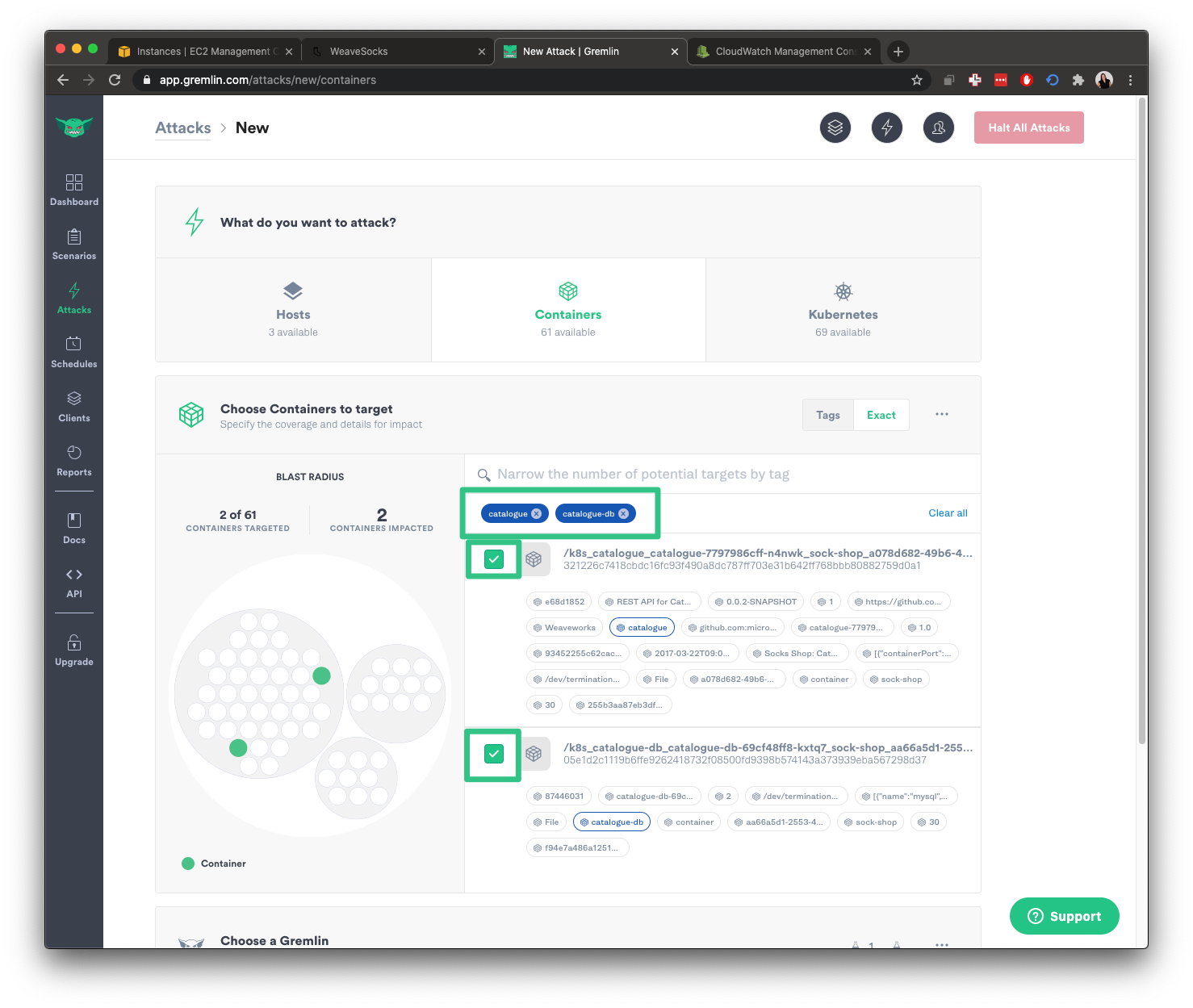Click the highlighted catalogue-db tag in second container
The image size is (1193, 1008).
(x=612, y=822)
